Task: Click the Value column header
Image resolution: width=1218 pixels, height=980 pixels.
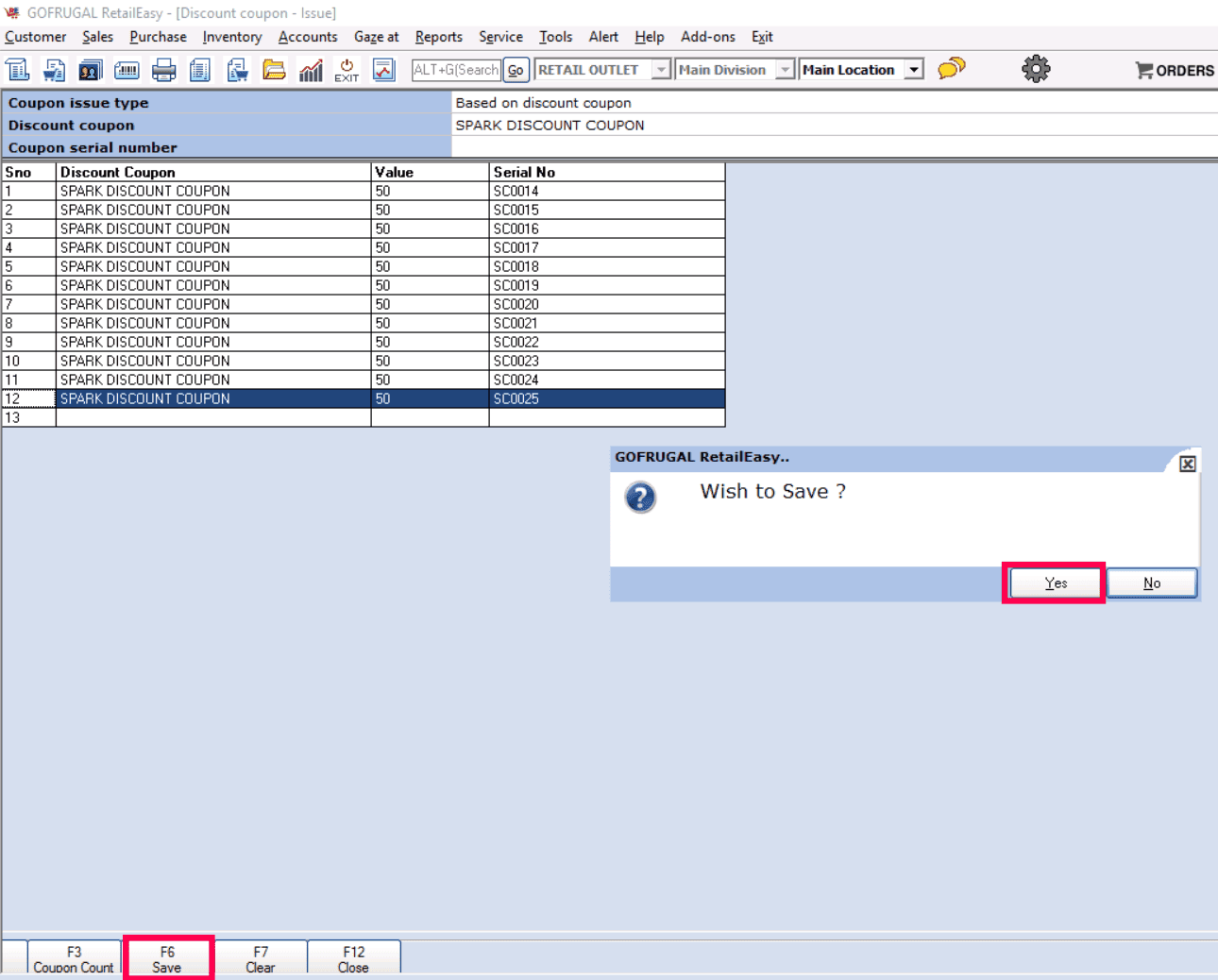Action: 430,172
